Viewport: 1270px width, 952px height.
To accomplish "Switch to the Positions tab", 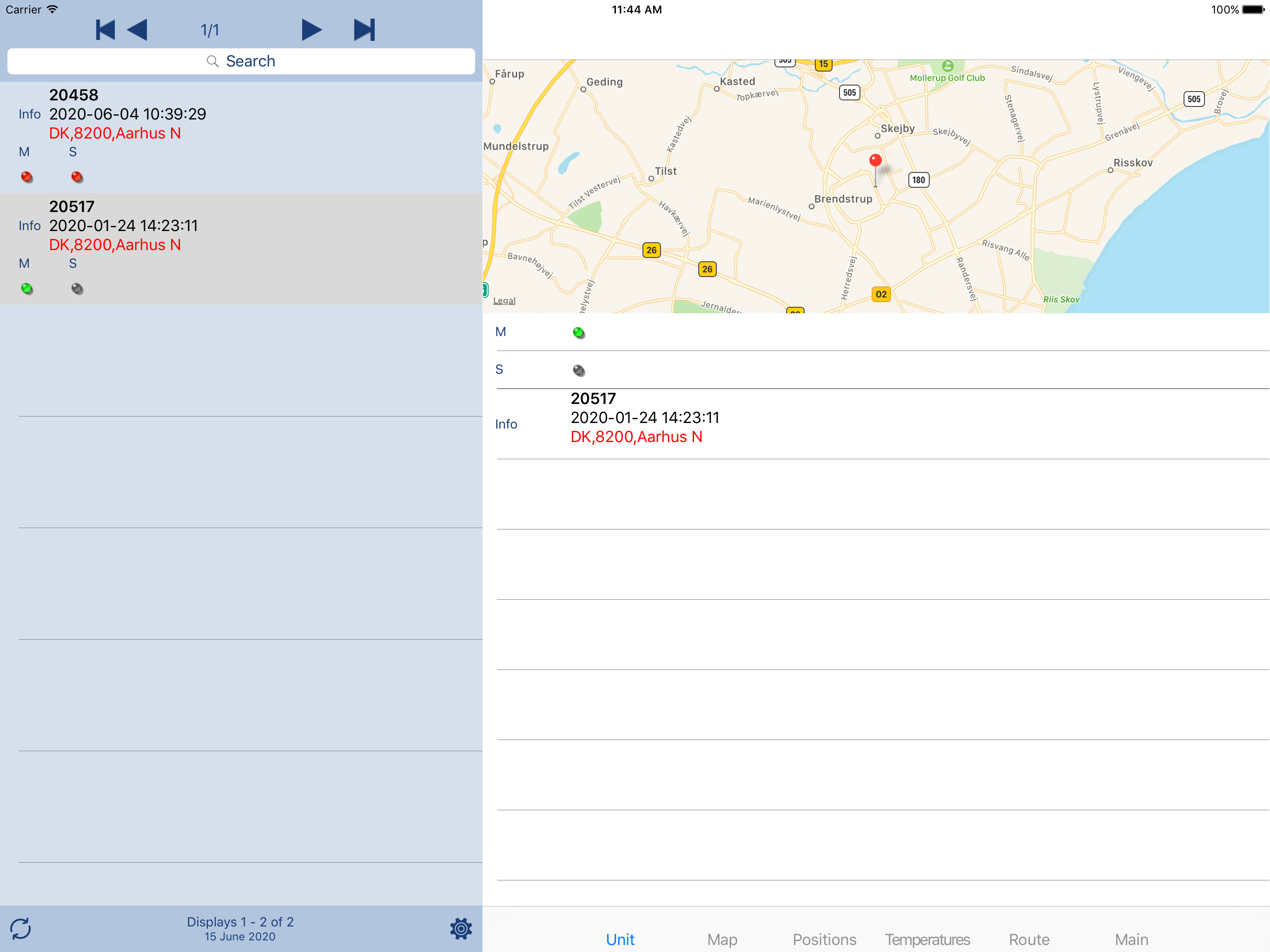I will click(x=825, y=939).
